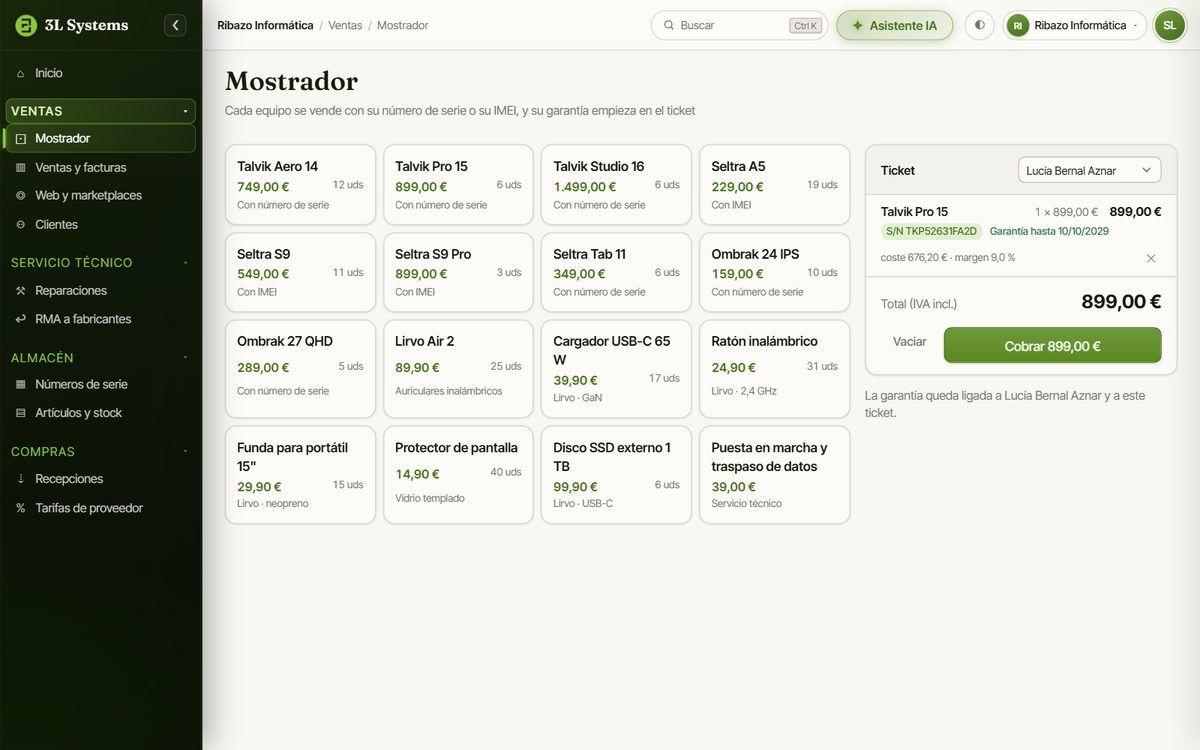Add Talvik Studio 16 to ticket
Screen dimensions: 1200x750
(616, 185)
